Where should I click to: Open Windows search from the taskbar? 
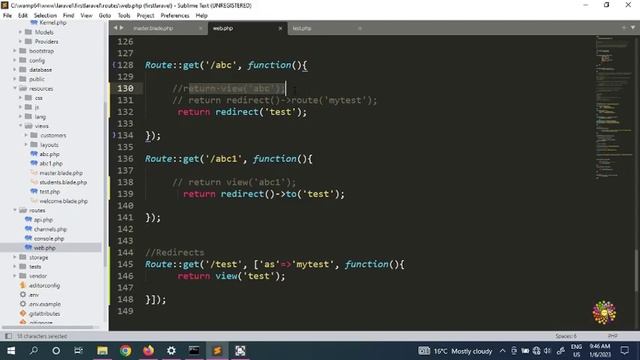tap(34, 351)
